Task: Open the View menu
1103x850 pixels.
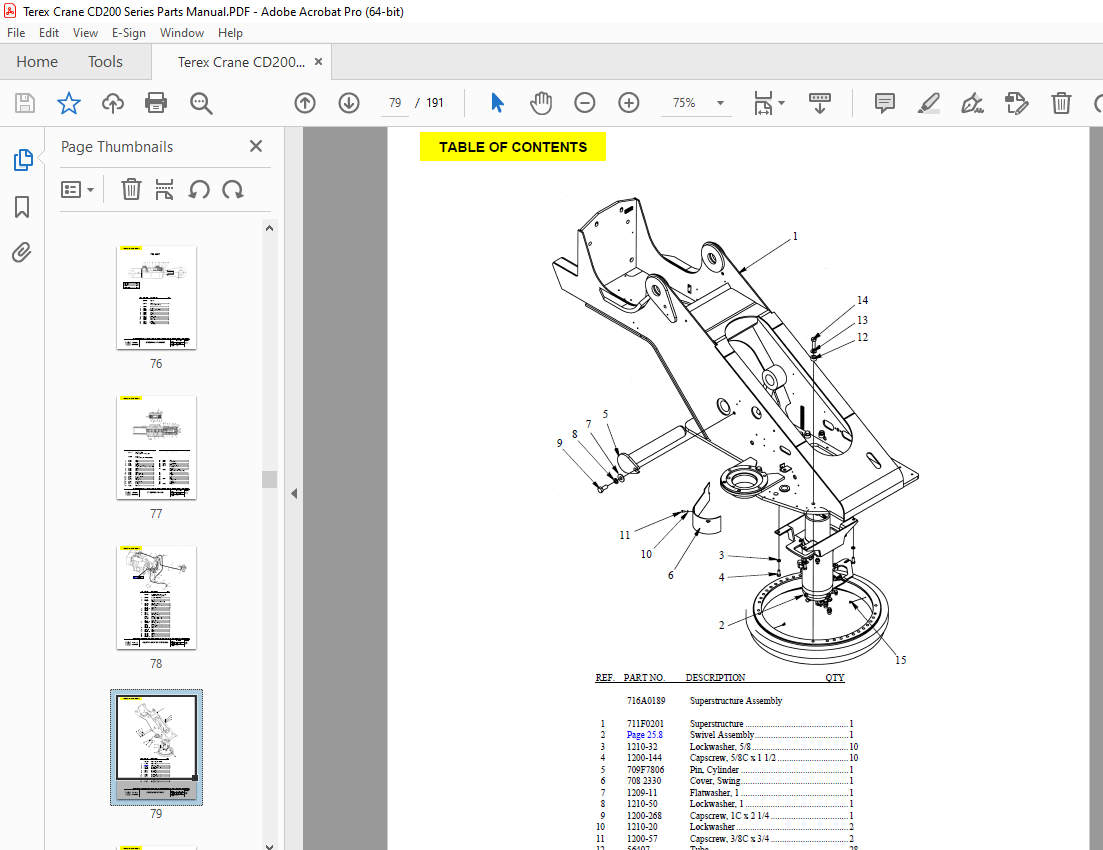Action: coord(85,32)
